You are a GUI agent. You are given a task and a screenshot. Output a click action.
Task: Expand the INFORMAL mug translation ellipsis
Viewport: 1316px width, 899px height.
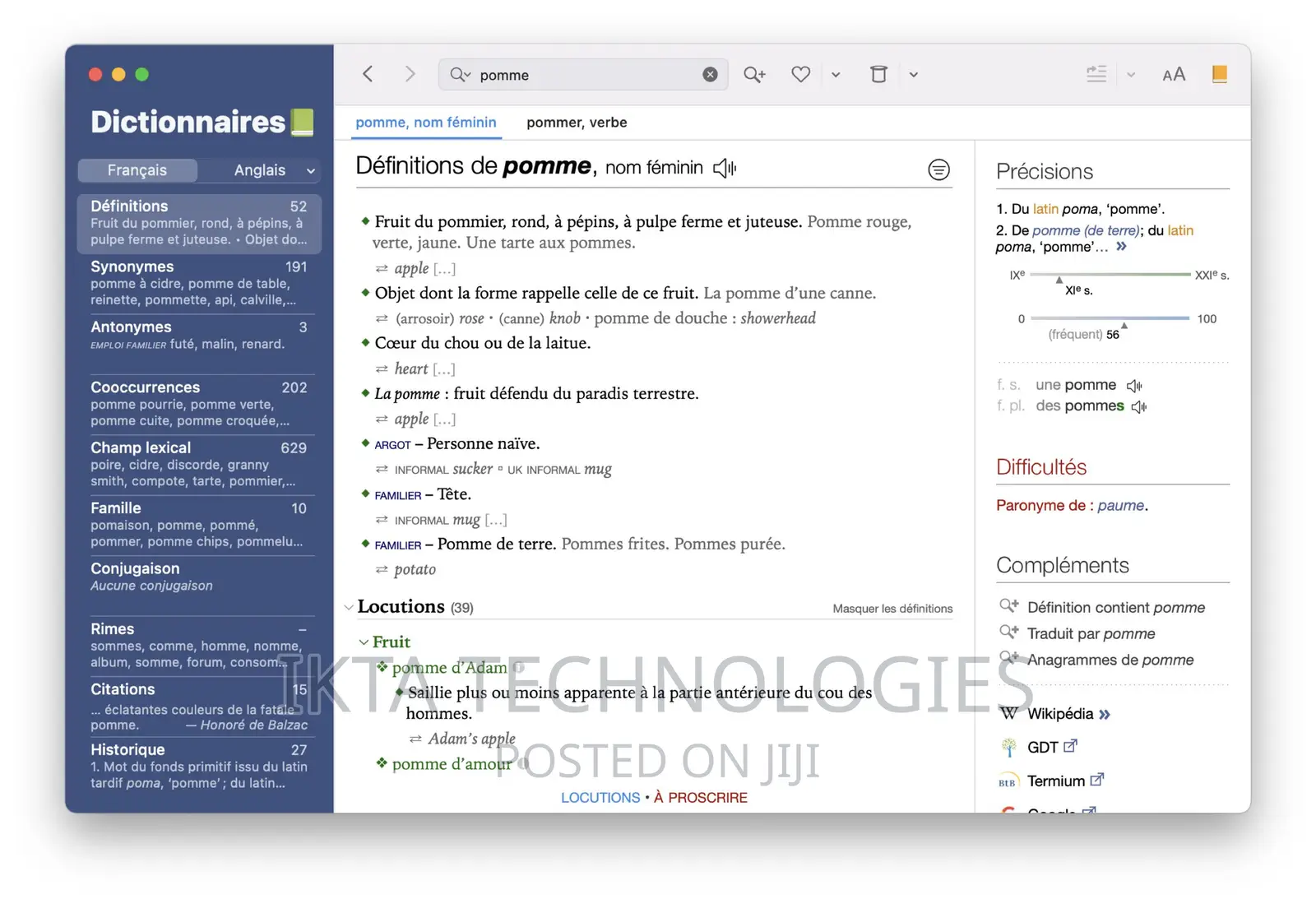point(496,520)
